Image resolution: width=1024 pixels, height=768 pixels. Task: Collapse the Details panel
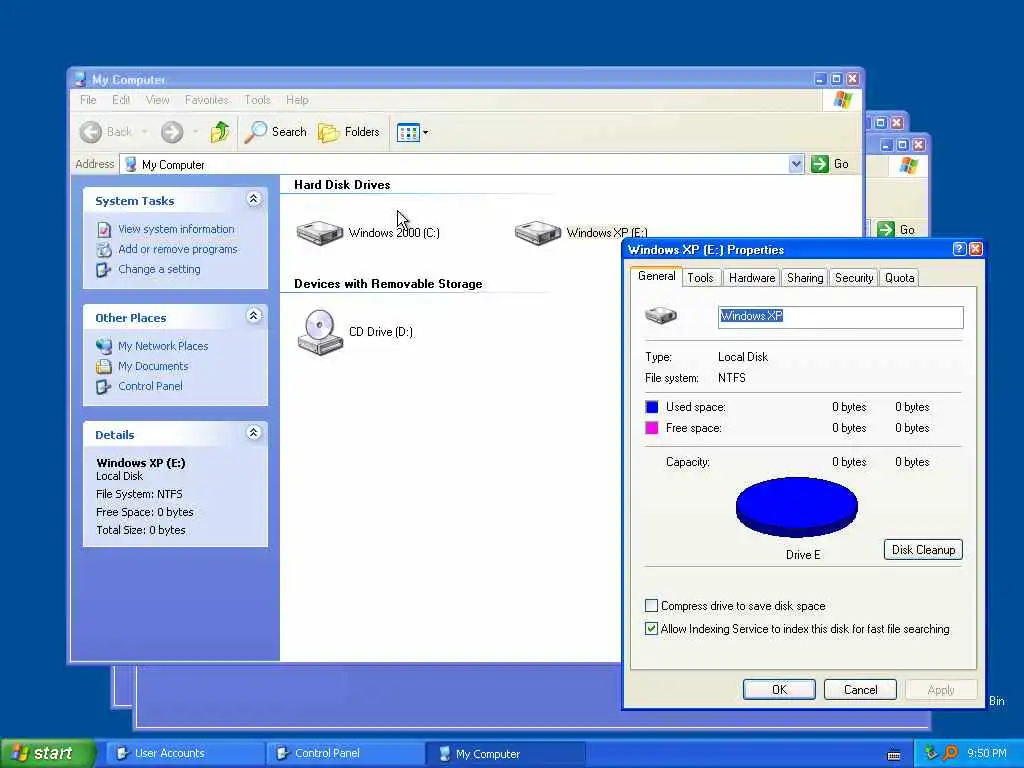click(254, 433)
